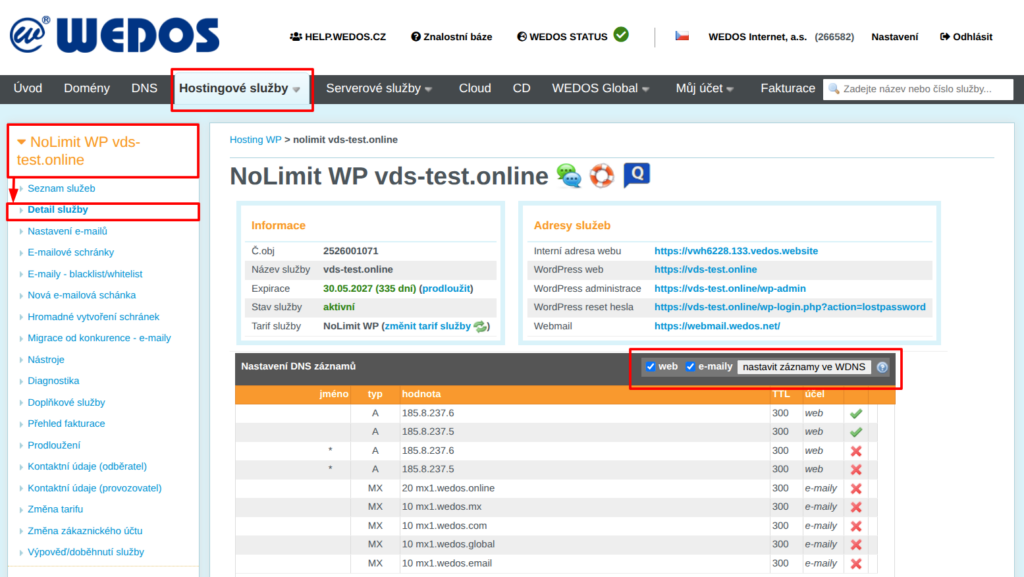Image resolution: width=1024 pixels, height=577 pixels.
Task: Click the search magnifier icon
Action: (834, 89)
